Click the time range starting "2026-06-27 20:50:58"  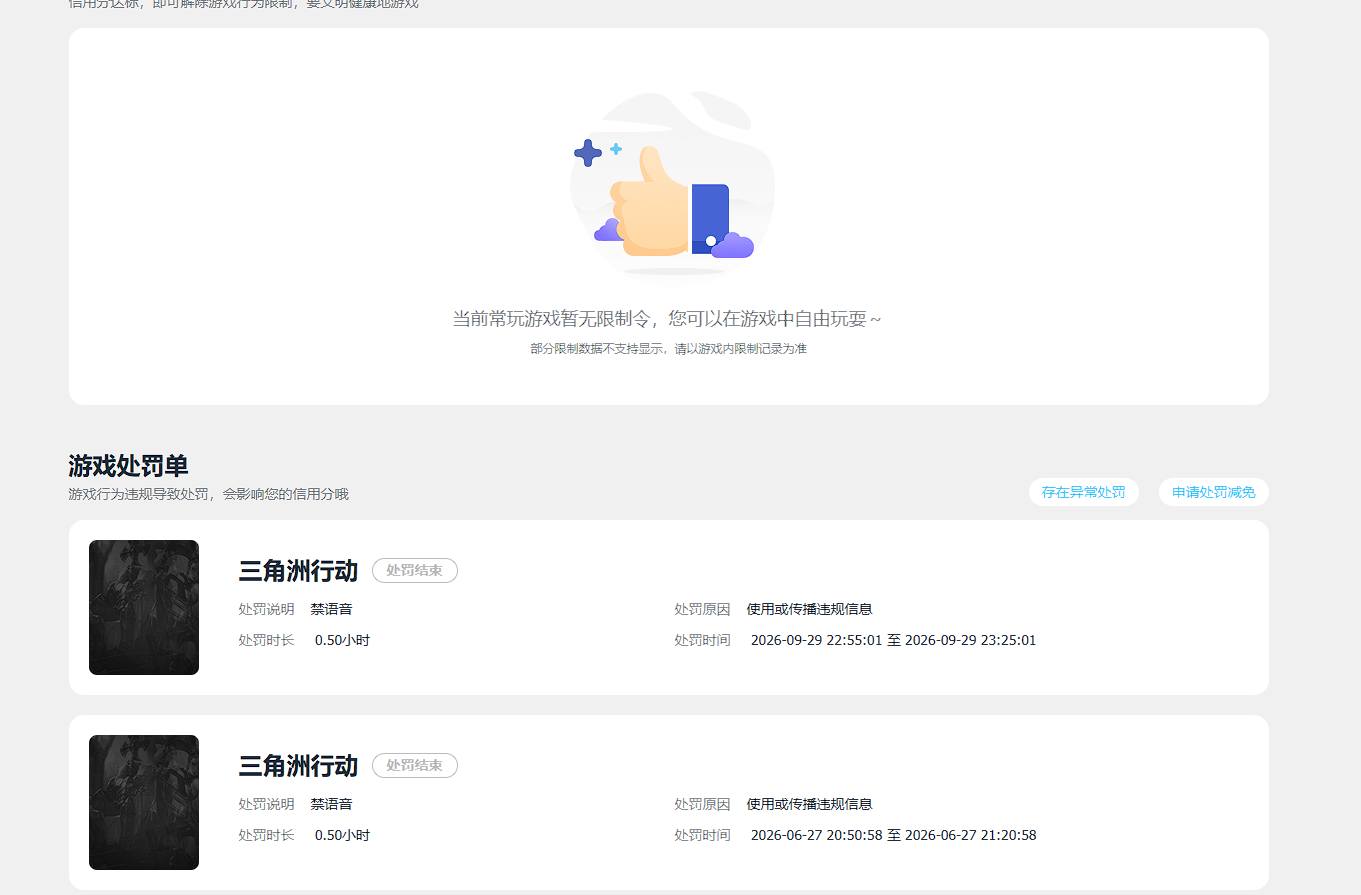pyautogui.click(x=893, y=835)
